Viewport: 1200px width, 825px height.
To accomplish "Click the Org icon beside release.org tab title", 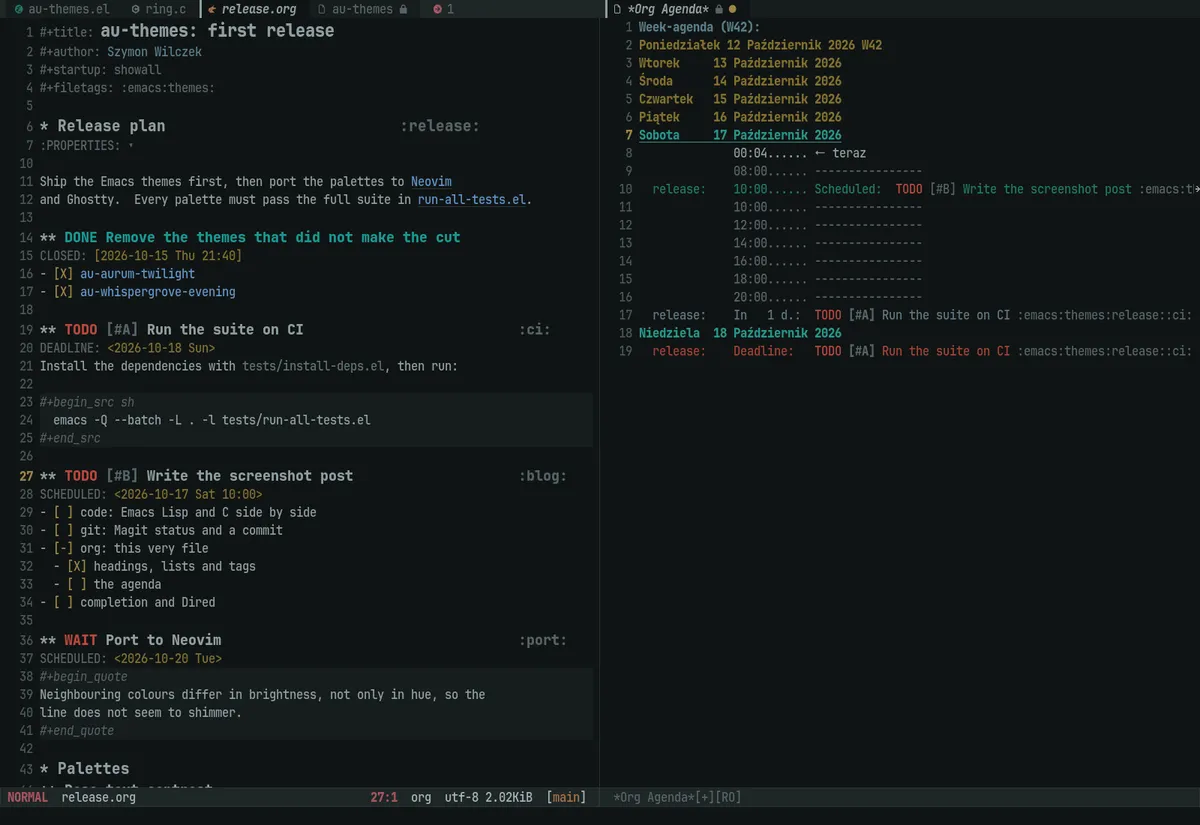I will point(212,9).
